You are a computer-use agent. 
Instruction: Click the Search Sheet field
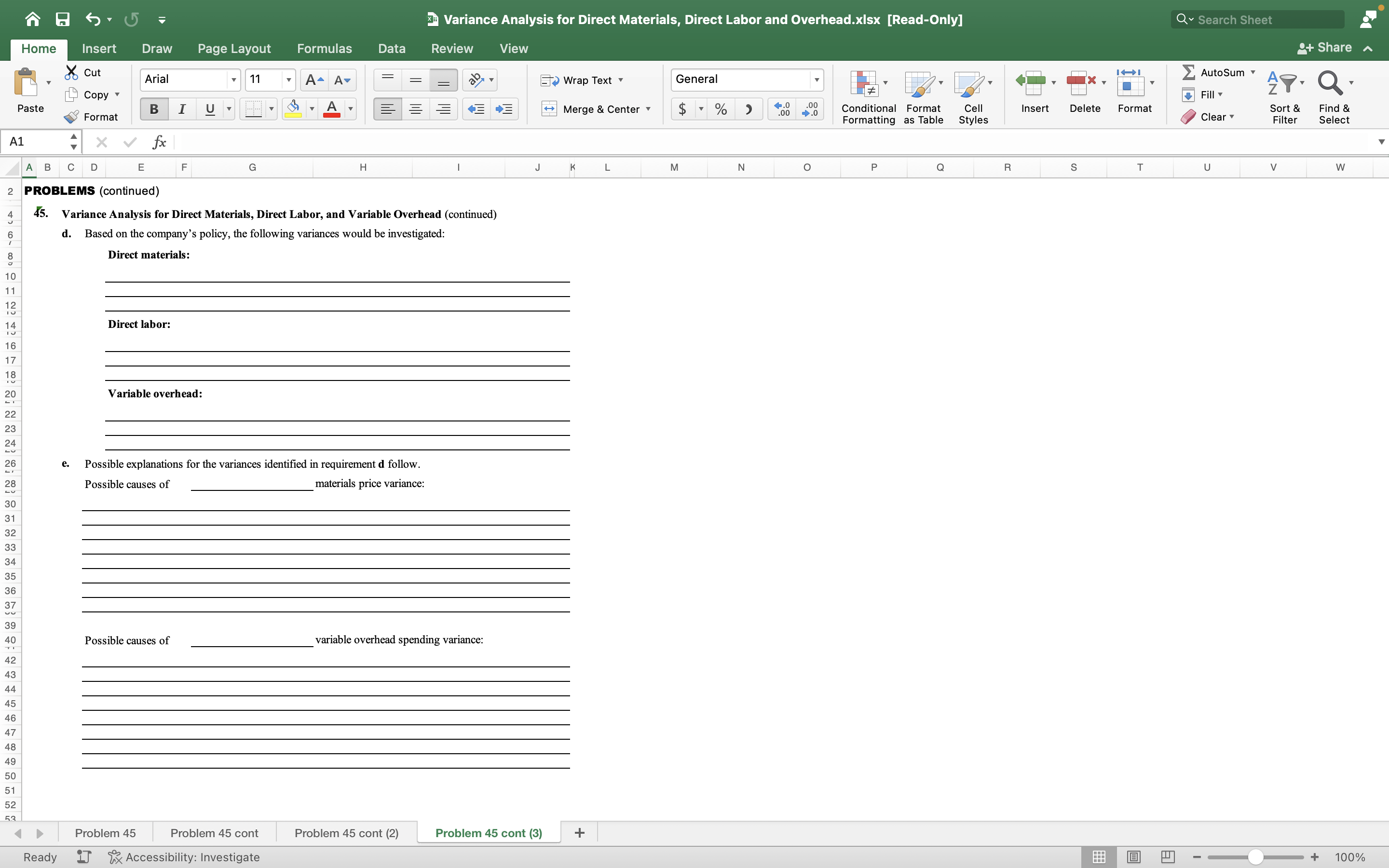1257,19
